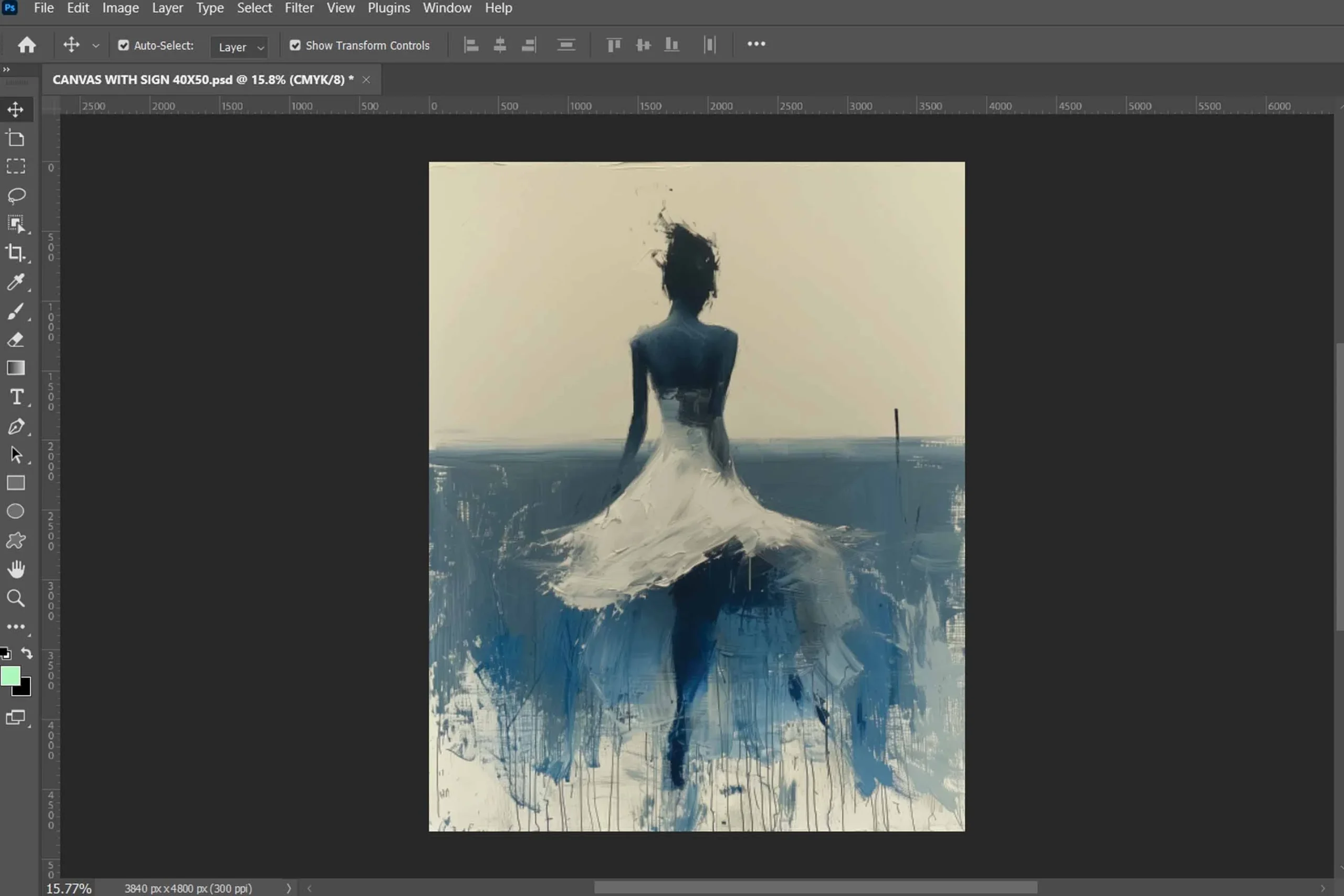Click the 15.77% zoom level field

point(69,889)
